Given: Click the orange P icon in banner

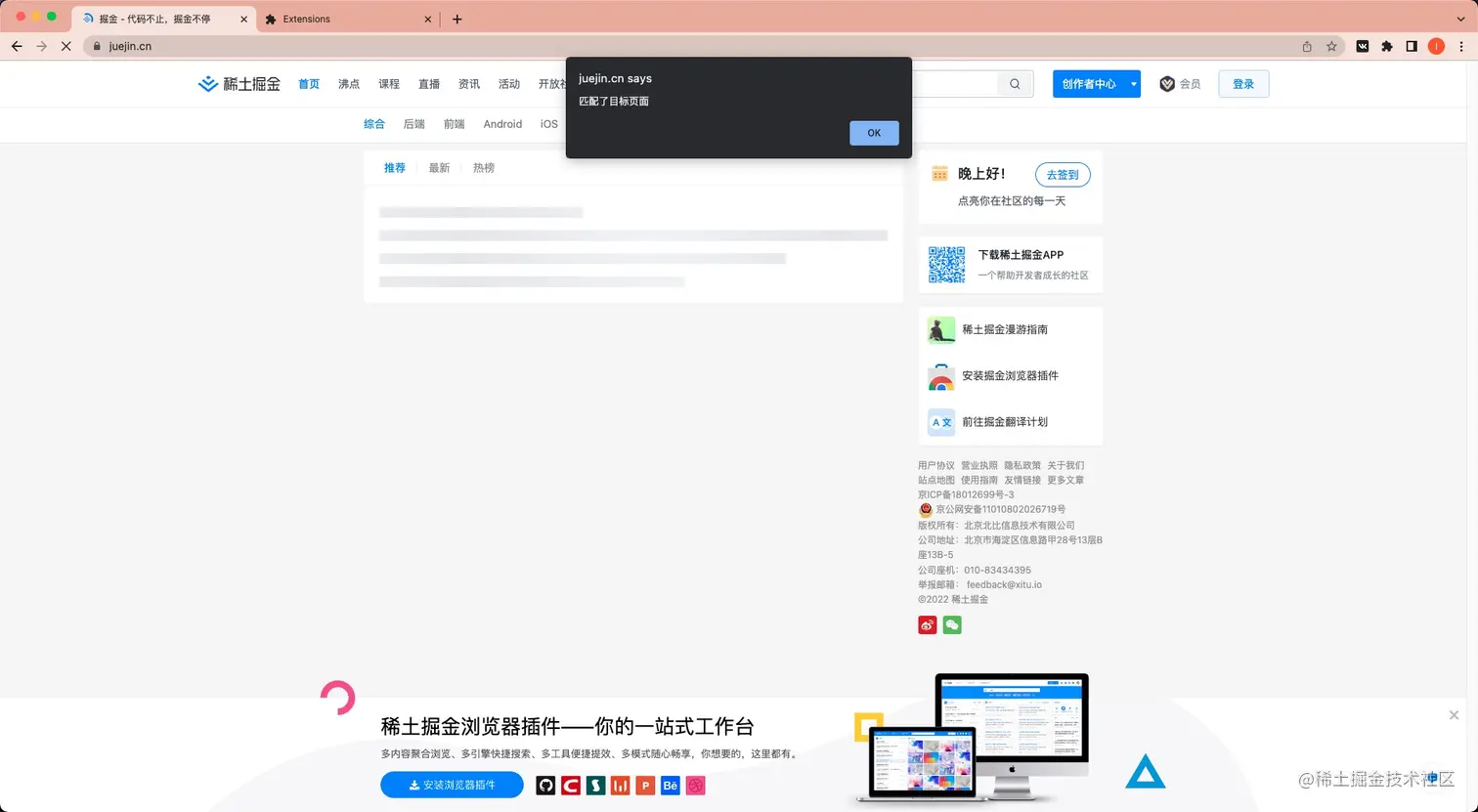Looking at the screenshot, I should point(645,785).
